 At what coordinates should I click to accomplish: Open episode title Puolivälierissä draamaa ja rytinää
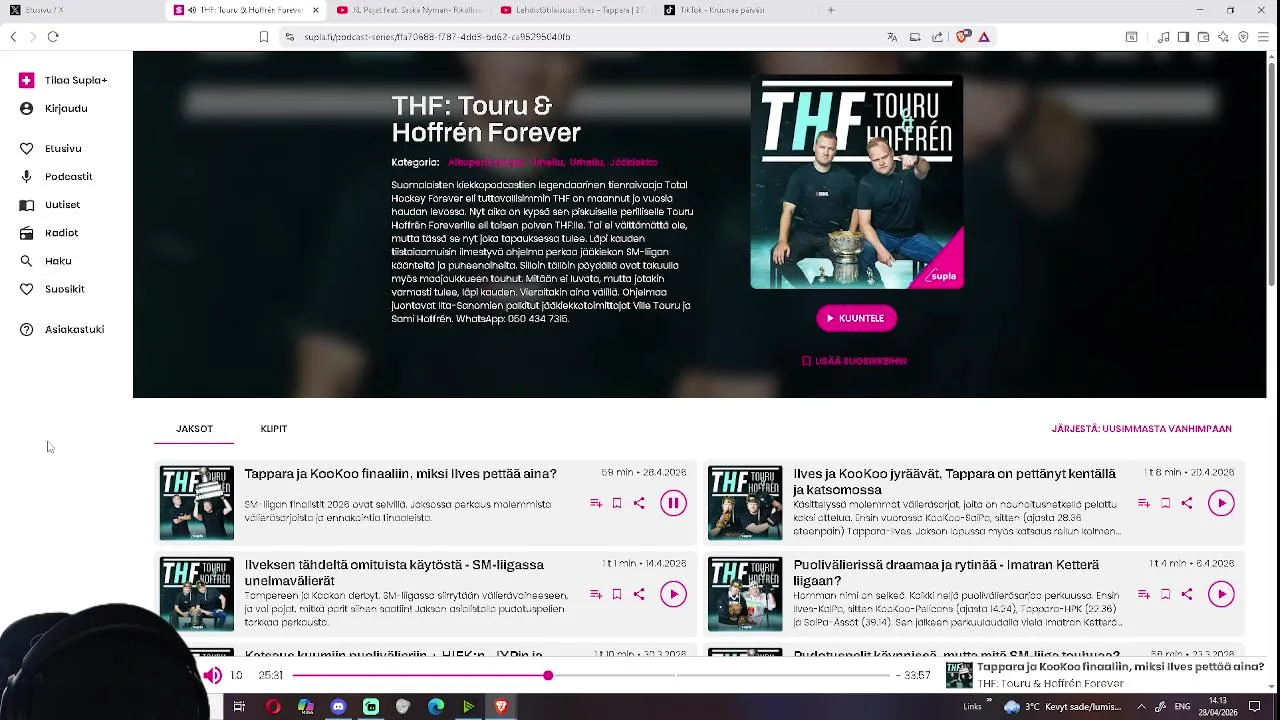tap(946, 573)
